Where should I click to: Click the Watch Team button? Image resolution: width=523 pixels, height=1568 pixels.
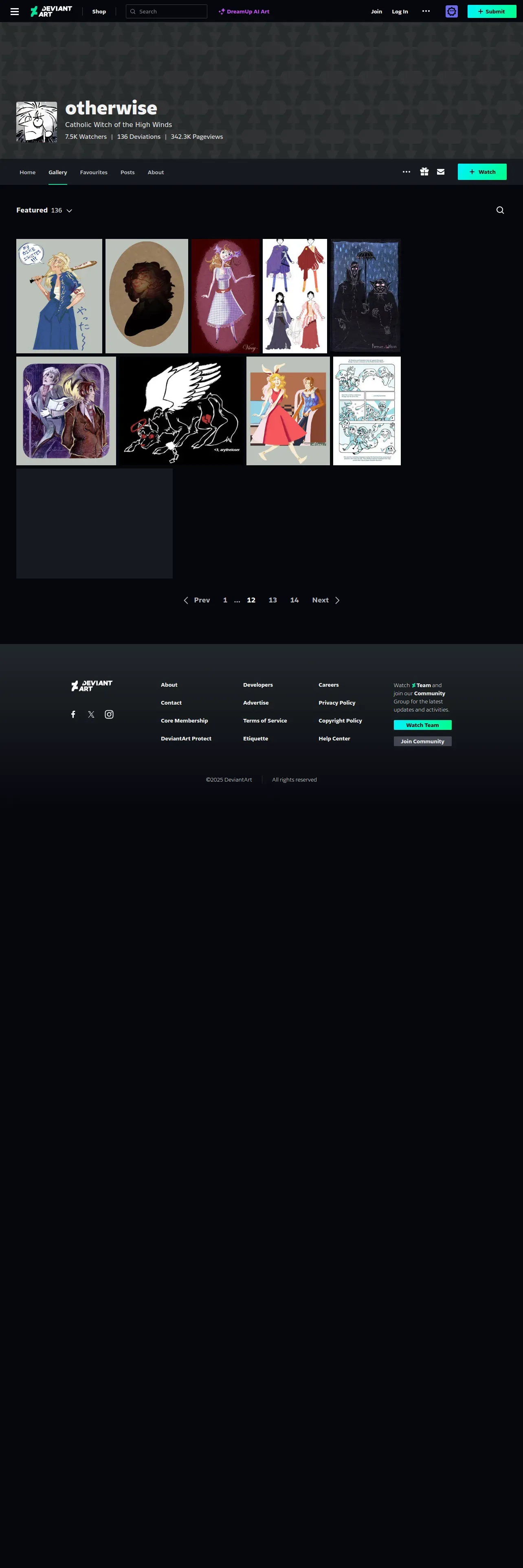(x=422, y=725)
